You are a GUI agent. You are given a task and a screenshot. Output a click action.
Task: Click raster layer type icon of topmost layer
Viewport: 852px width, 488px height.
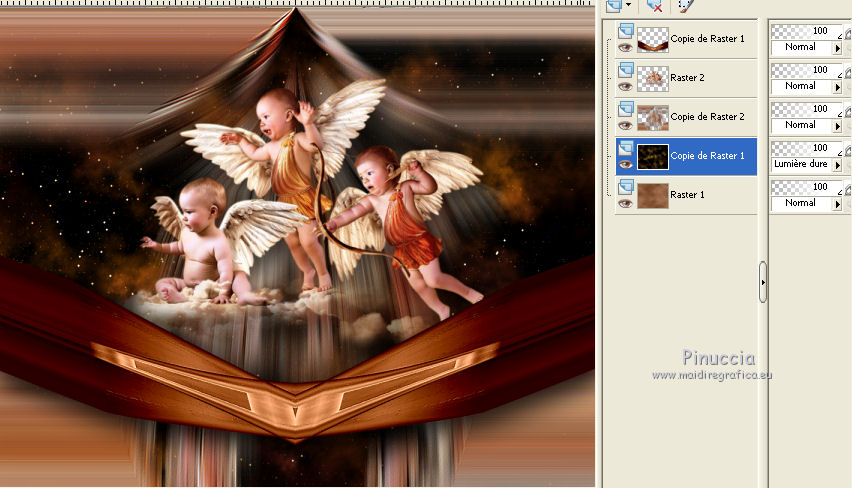click(x=626, y=30)
